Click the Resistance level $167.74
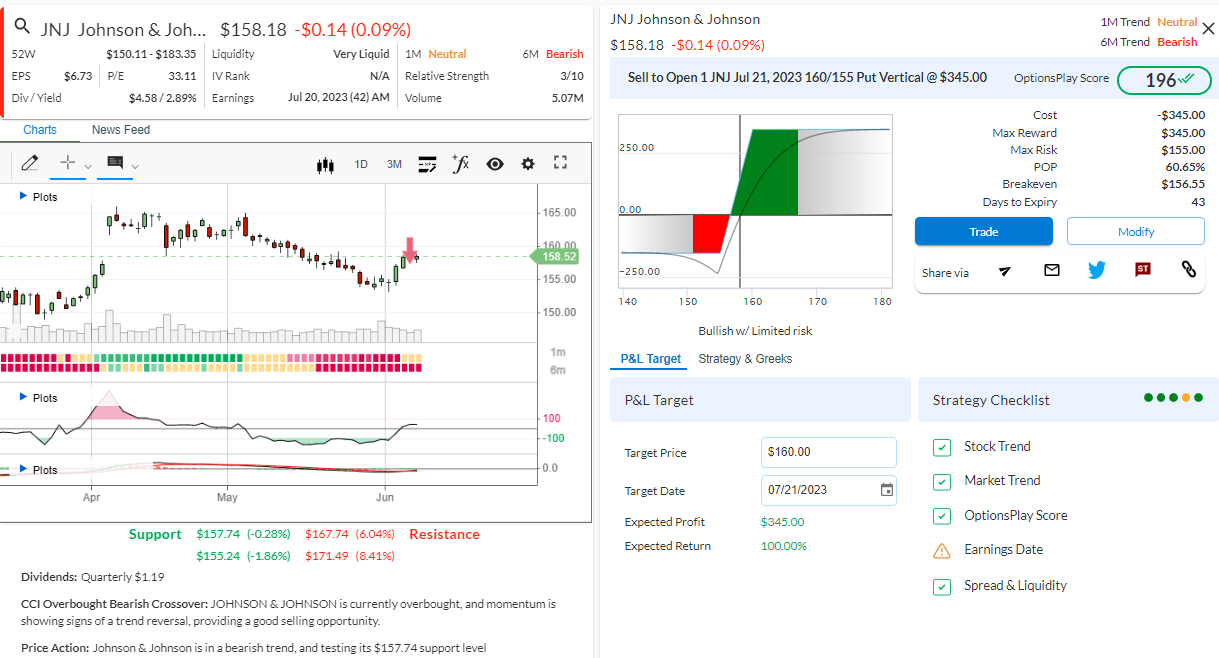The height and width of the screenshot is (658, 1219). [x=327, y=534]
